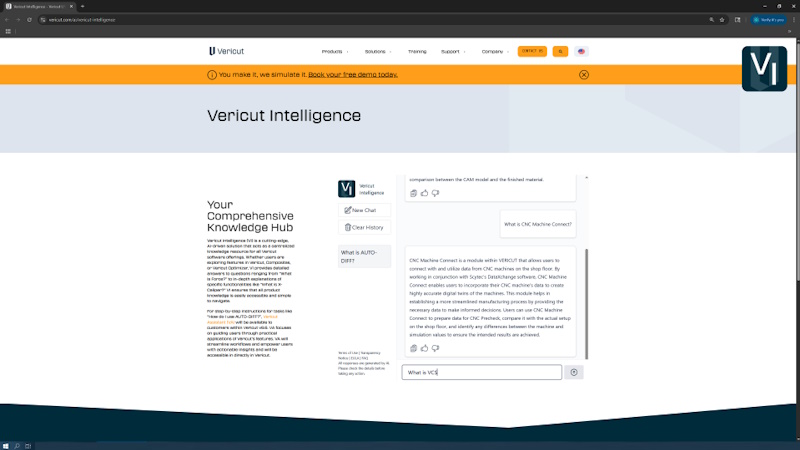Click the Your Comprehensive Knowledge Hub heading

(250, 216)
